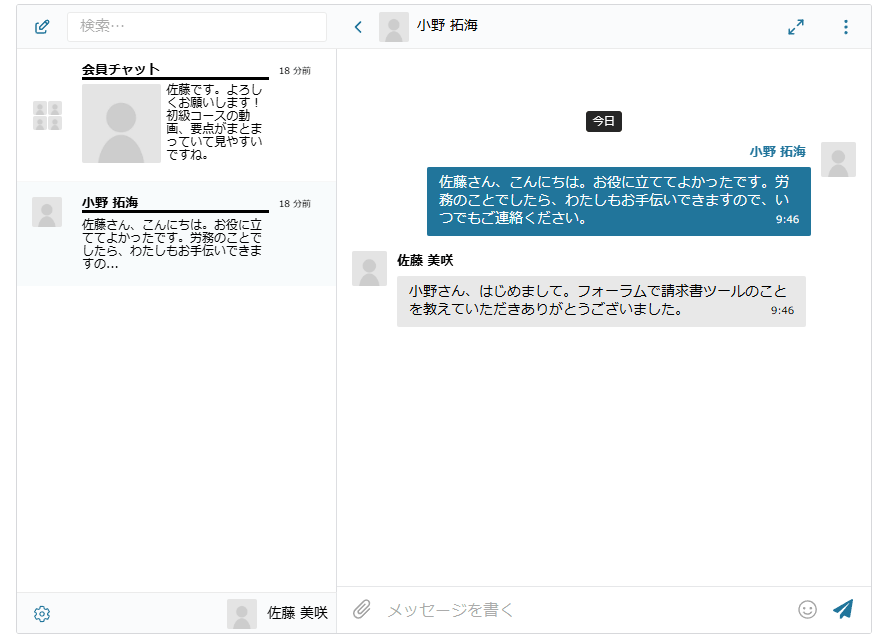Click the 今日 date label
The width and height of the screenshot is (888, 638).
[x=604, y=121]
